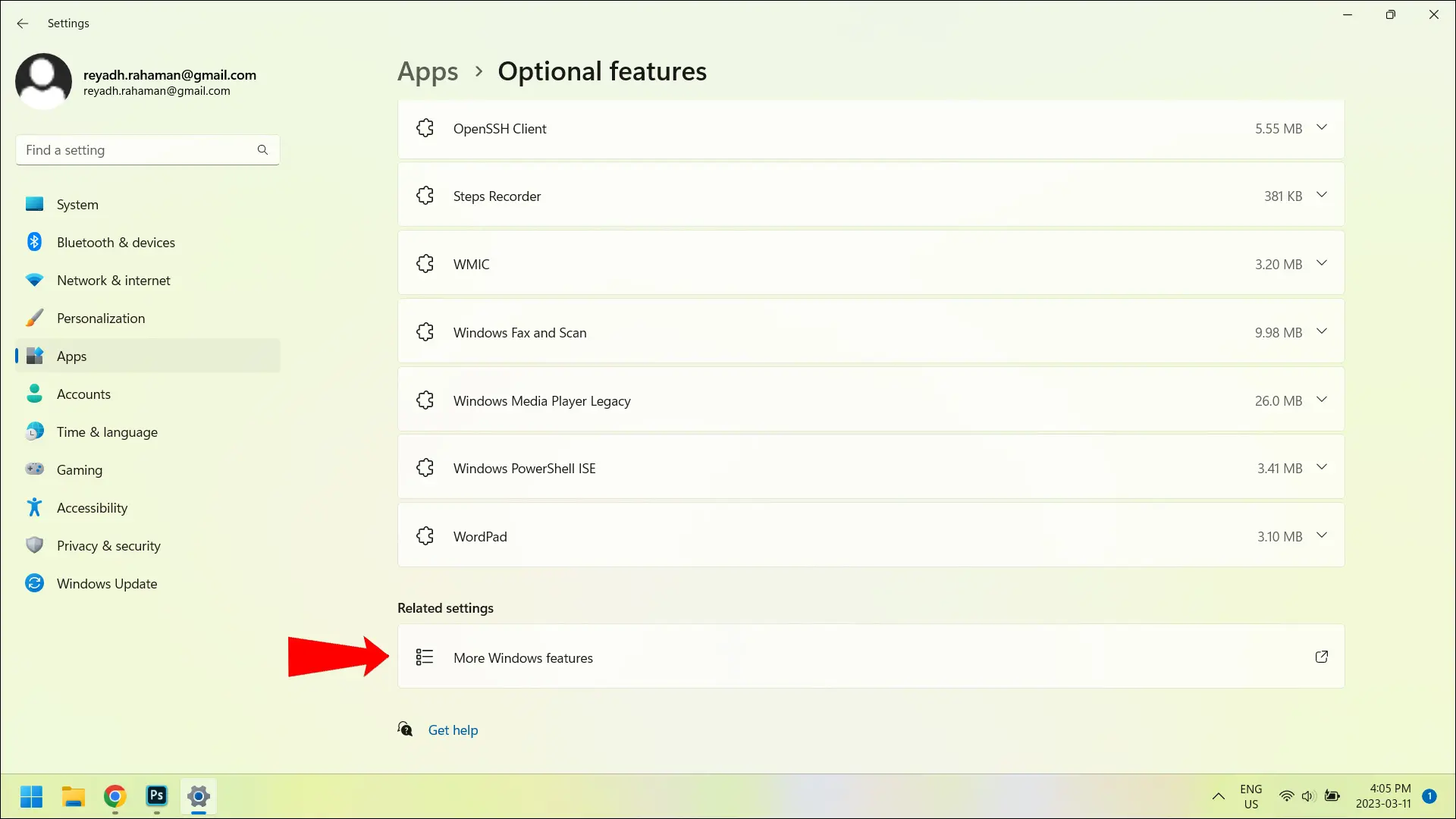Viewport: 1456px width, 819px height.
Task: Click the Privacy & security icon
Action: tap(35, 545)
